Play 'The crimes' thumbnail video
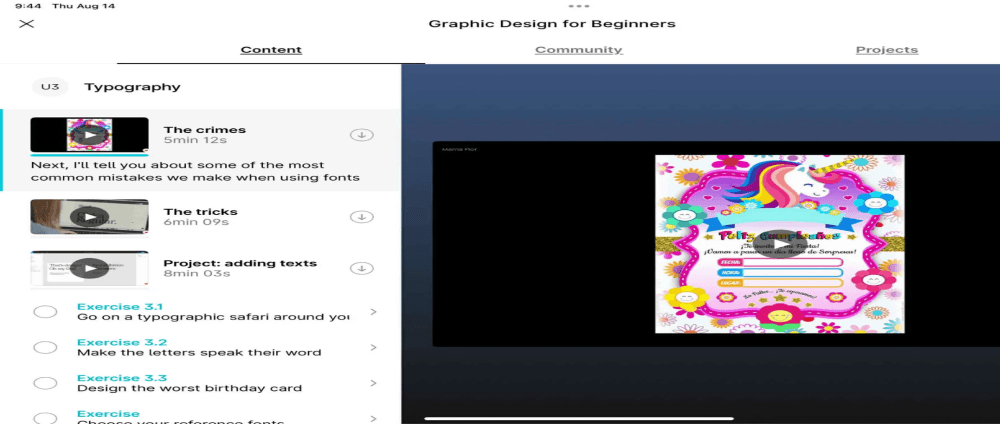This screenshot has height=424, width=1000. [89, 135]
